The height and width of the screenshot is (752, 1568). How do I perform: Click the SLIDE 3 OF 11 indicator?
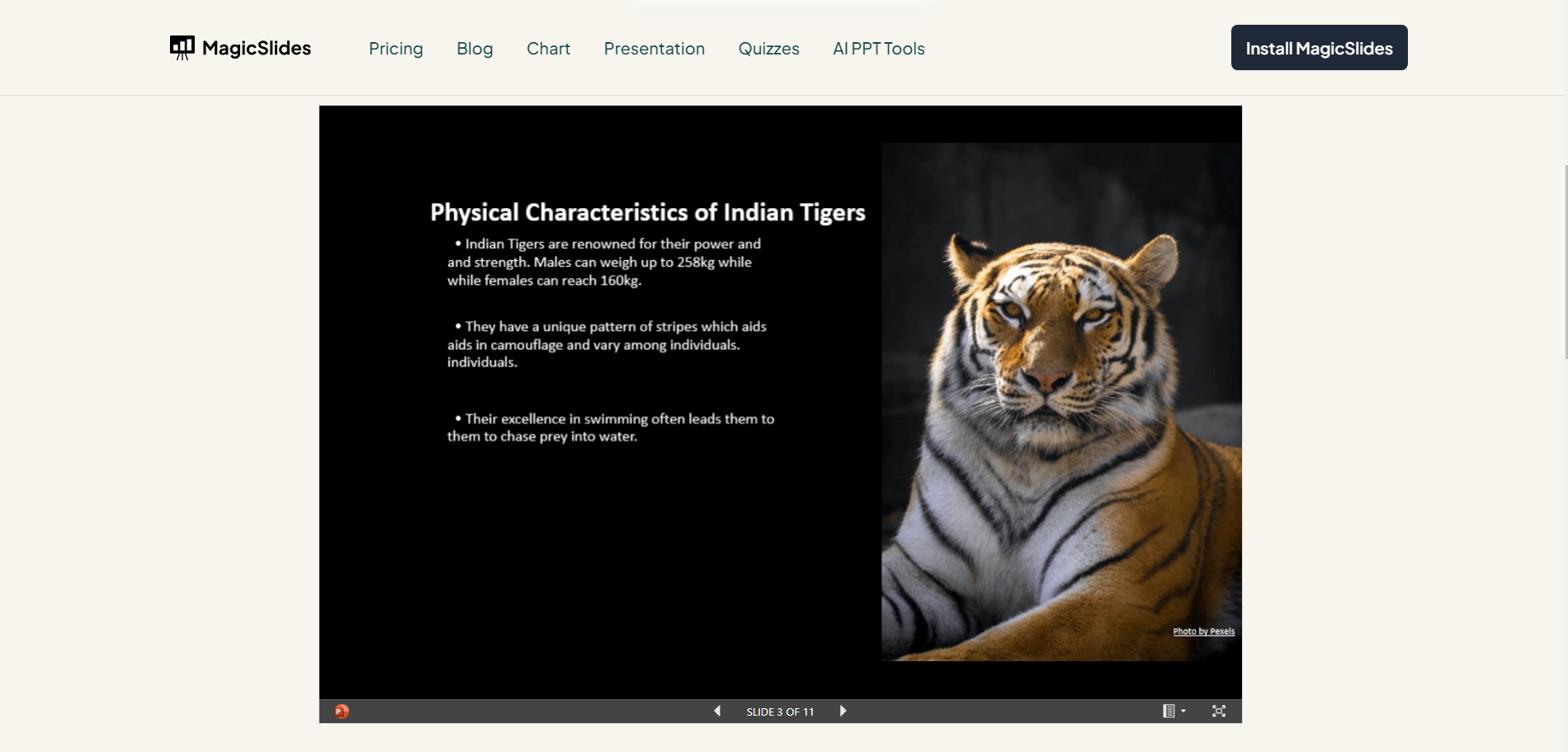click(780, 712)
